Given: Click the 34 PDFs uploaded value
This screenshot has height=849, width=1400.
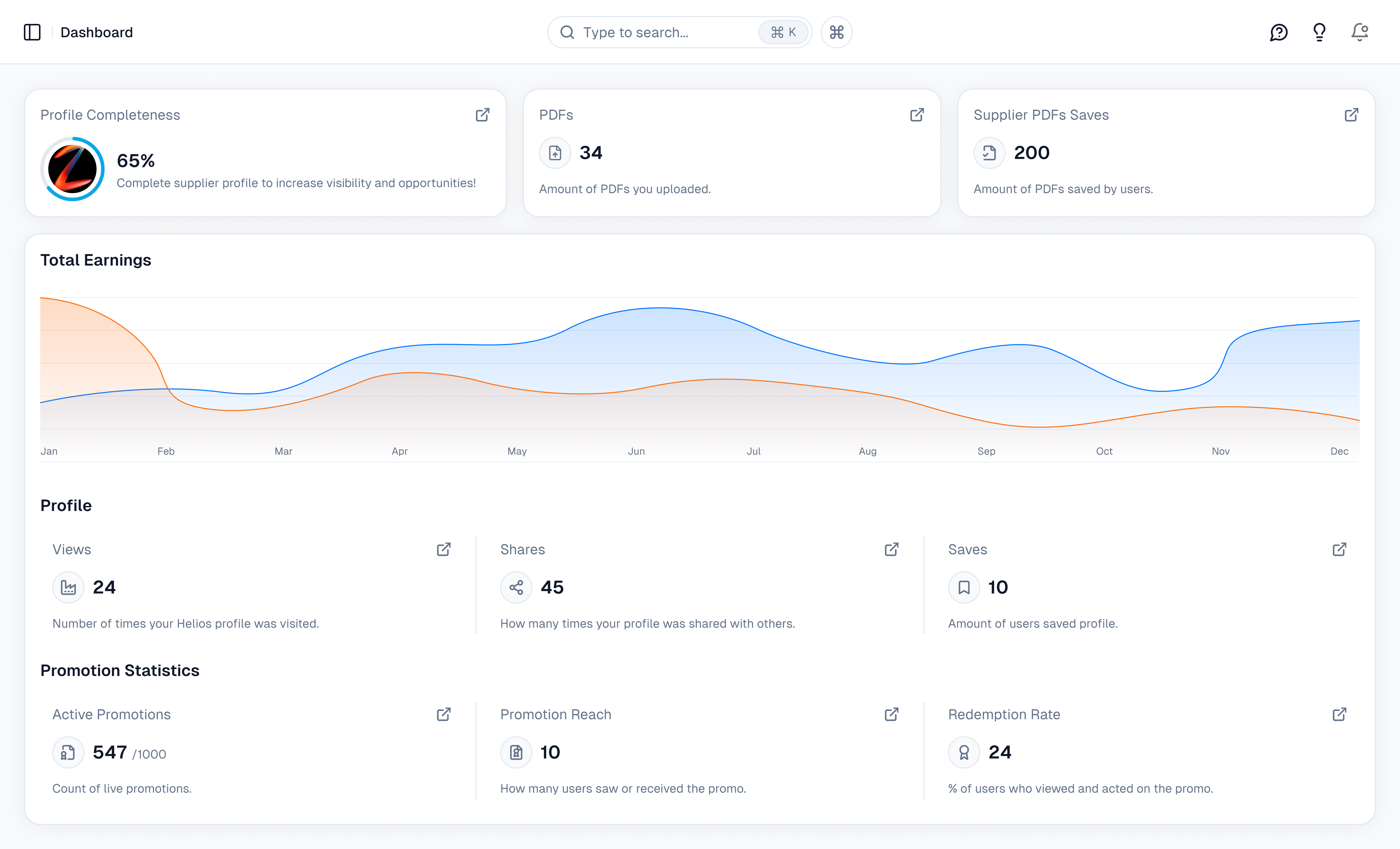Looking at the screenshot, I should tap(591, 153).
